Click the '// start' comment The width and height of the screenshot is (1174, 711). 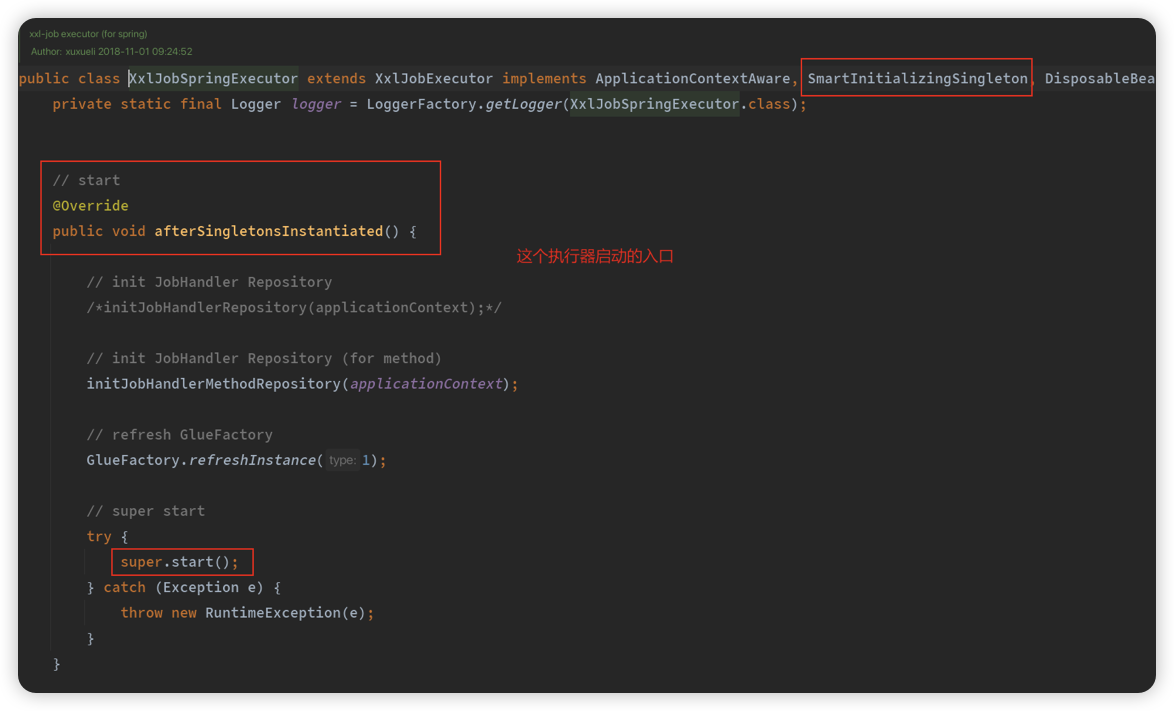(x=86, y=180)
